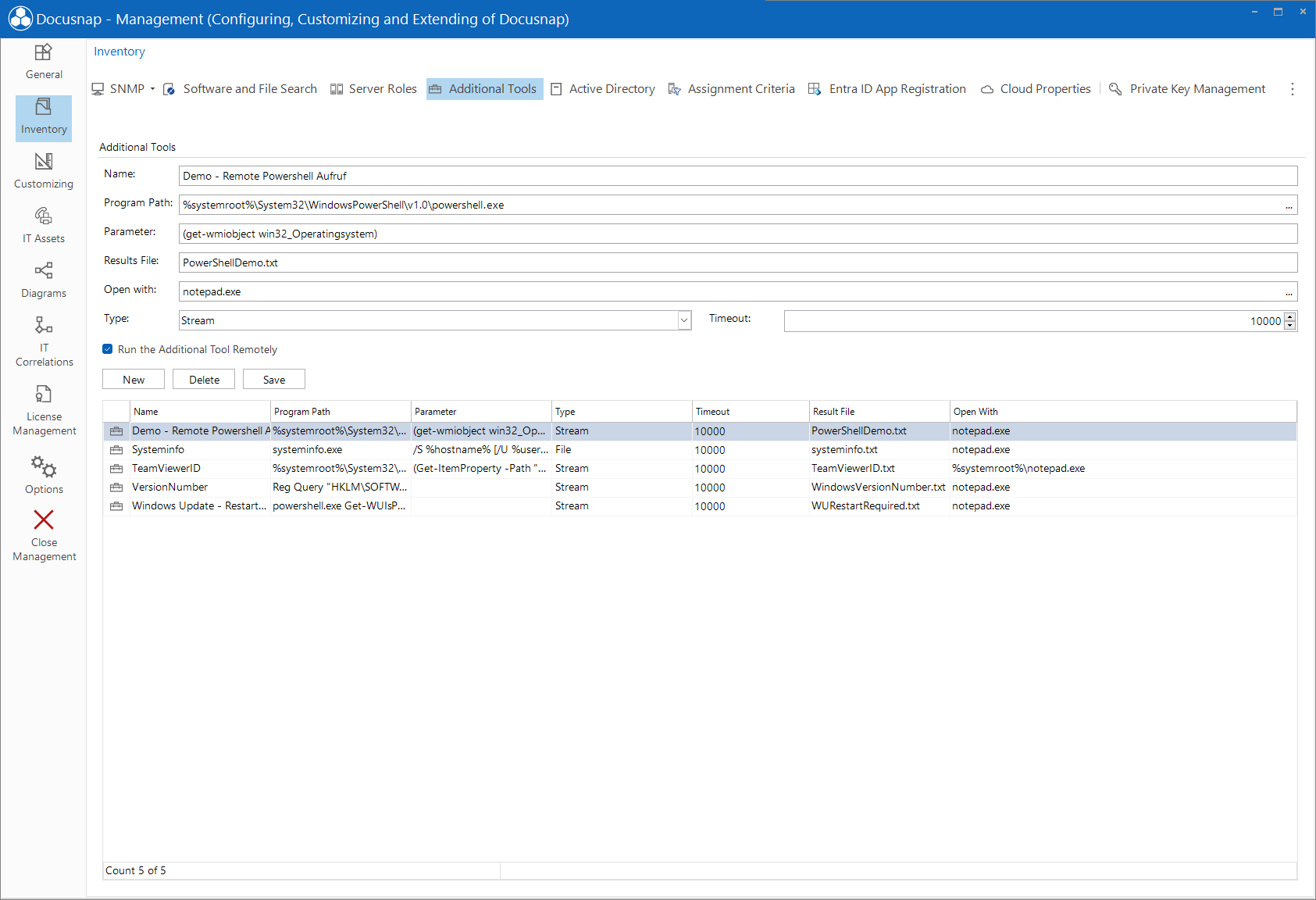Viewport: 1316px width, 900px height.
Task: Browse for Program Path with ellipsis button
Action: tap(1289, 205)
